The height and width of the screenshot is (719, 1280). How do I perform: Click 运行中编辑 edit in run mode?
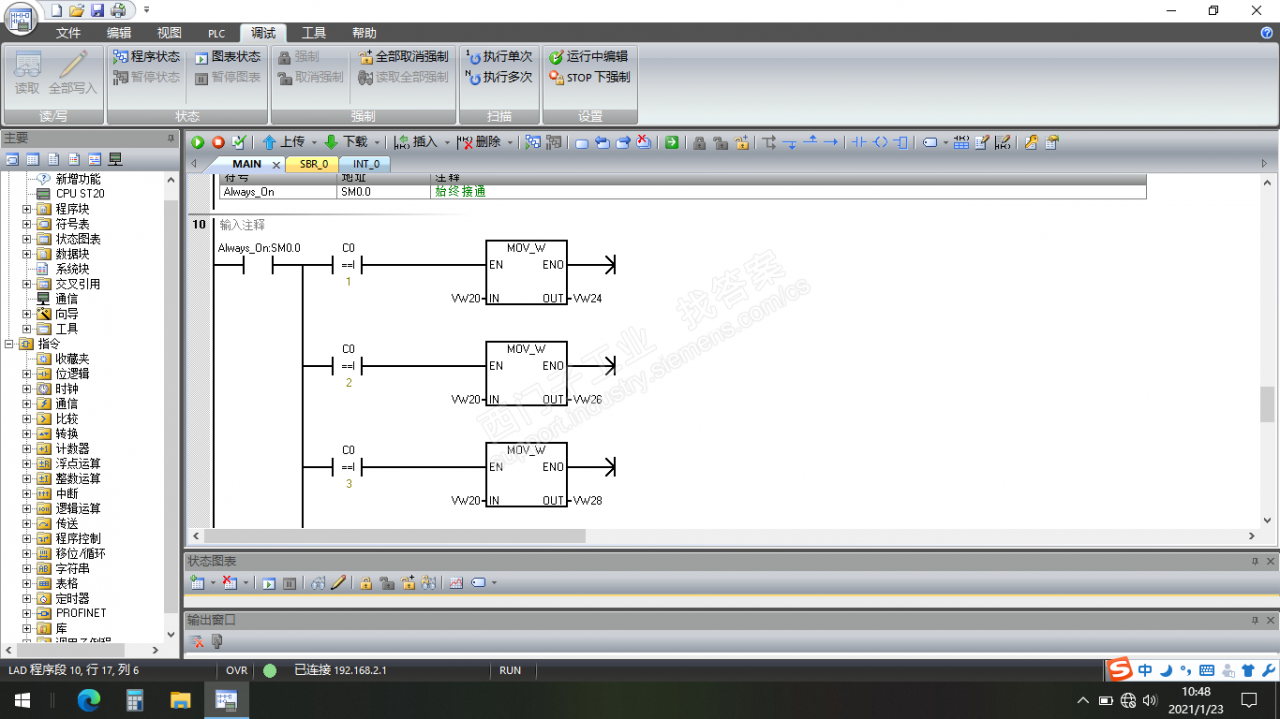[x=588, y=57]
